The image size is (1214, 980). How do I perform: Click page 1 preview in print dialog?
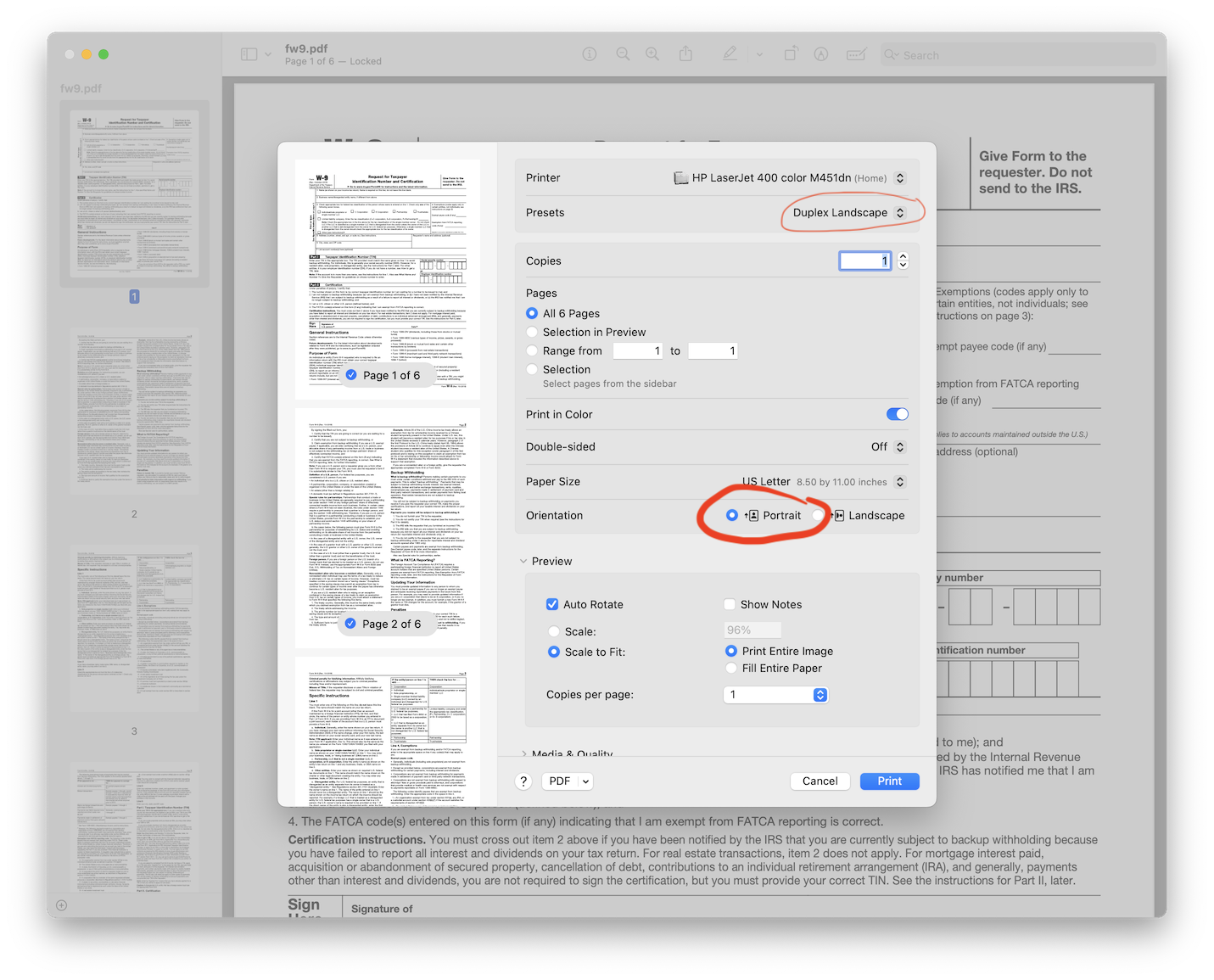click(388, 279)
